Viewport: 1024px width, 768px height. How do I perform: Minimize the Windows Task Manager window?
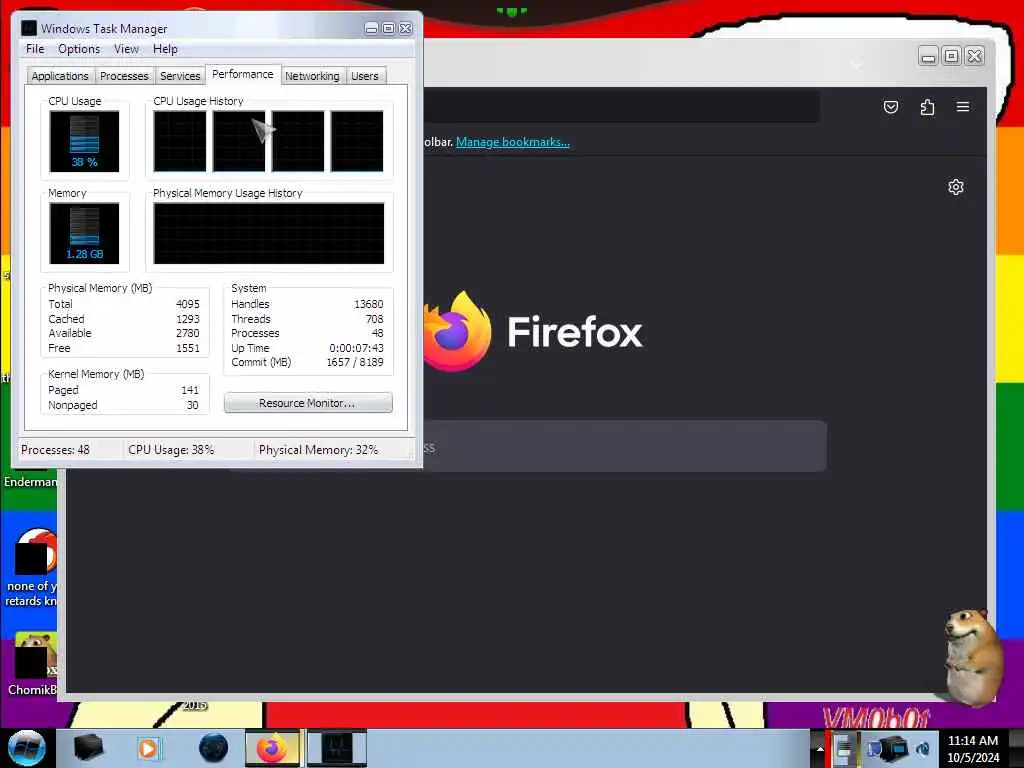(x=372, y=28)
